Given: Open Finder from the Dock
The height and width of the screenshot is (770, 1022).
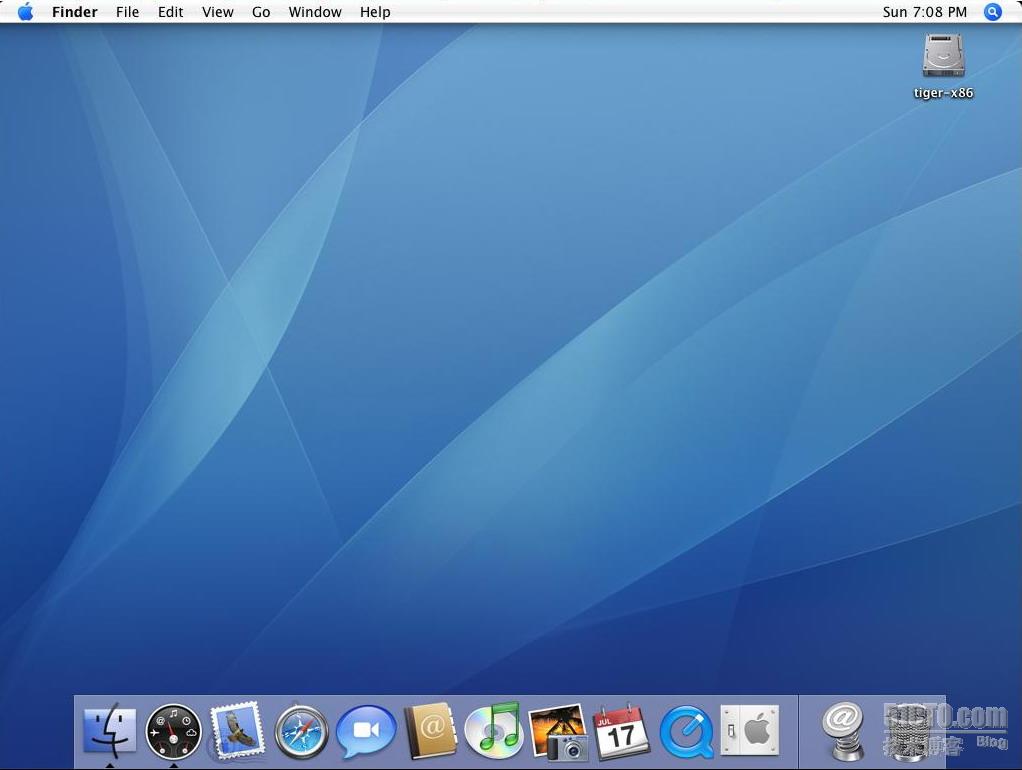Looking at the screenshot, I should tap(110, 731).
